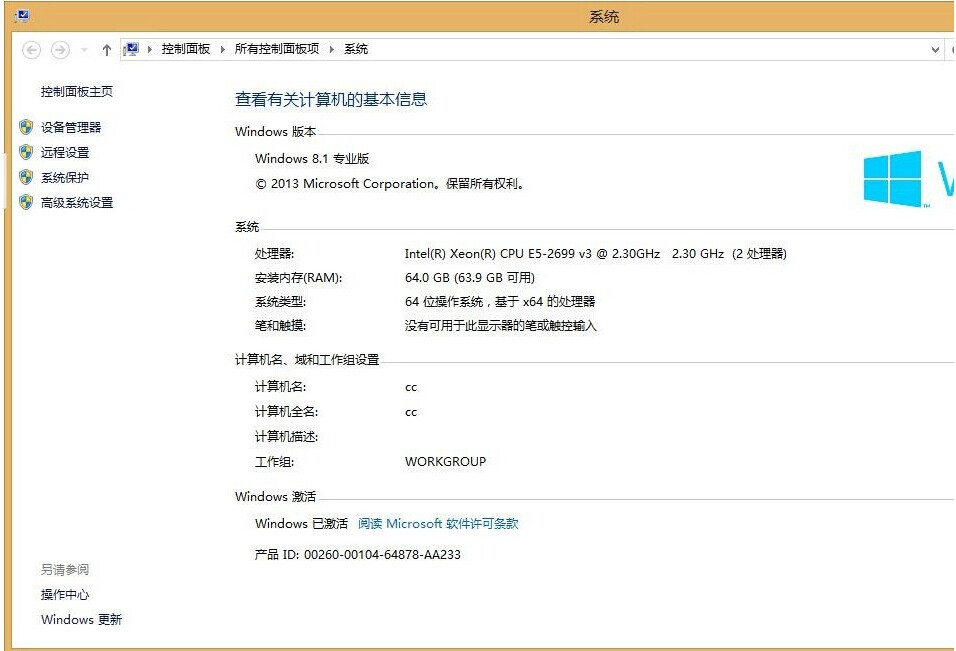Read Microsoft 软件许可条款 link
956x651 pixels.
coord(438,524)
